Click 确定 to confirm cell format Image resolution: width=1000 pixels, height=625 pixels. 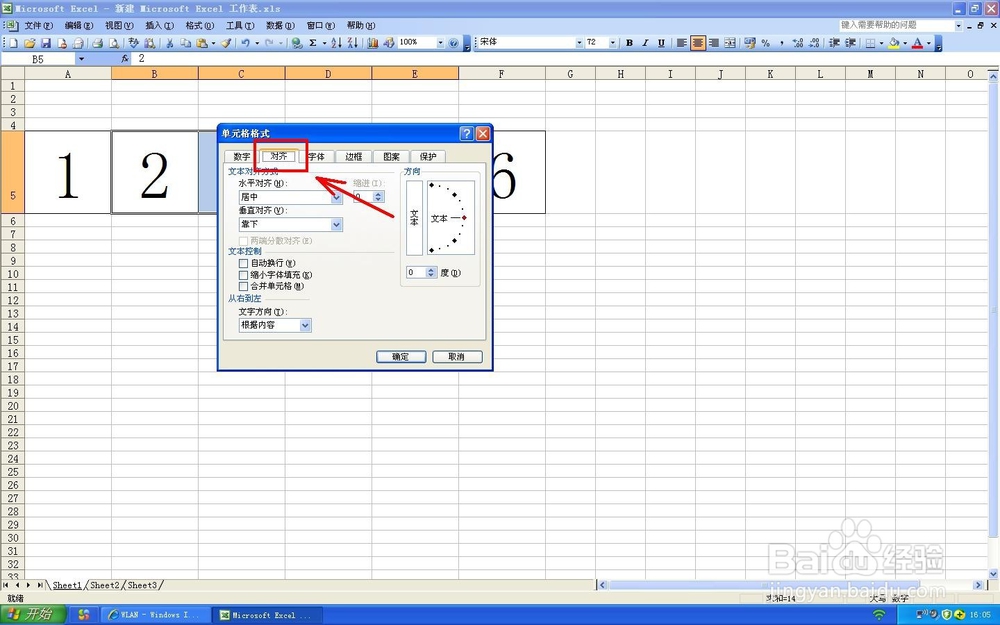point(401,357)
